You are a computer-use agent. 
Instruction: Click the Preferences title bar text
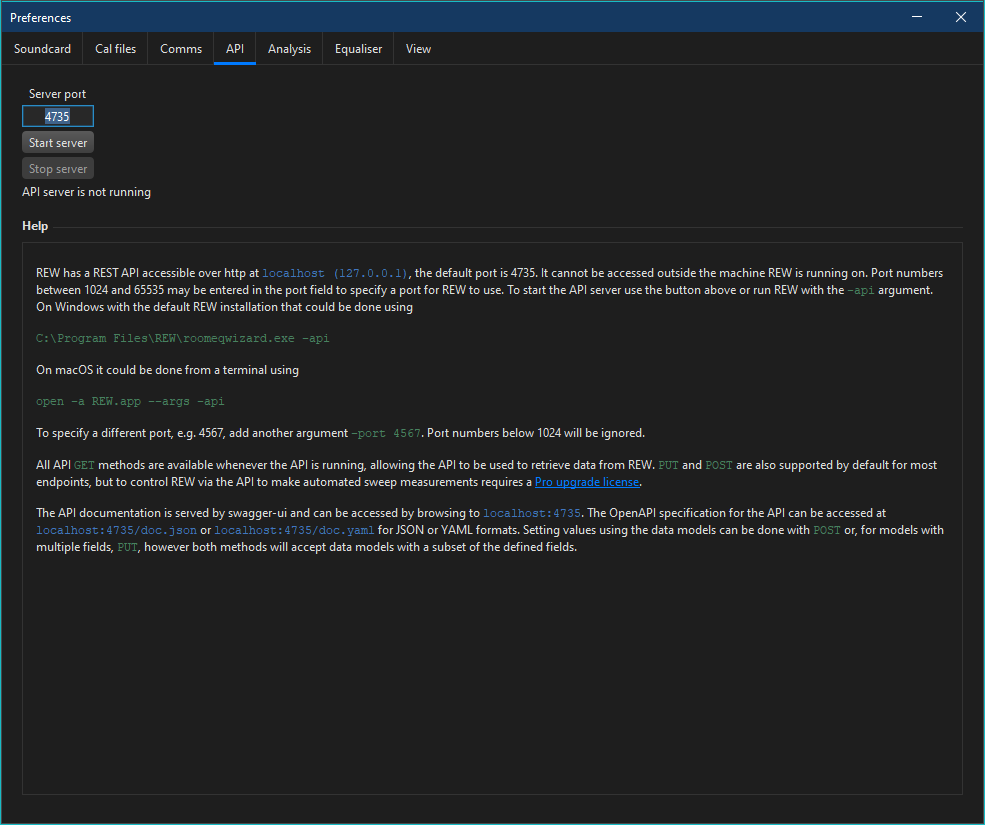41,18
